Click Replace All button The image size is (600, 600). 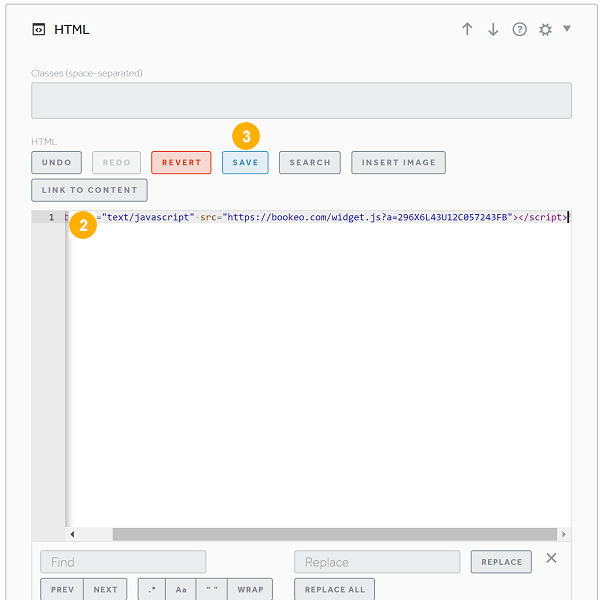click(334, 589)
